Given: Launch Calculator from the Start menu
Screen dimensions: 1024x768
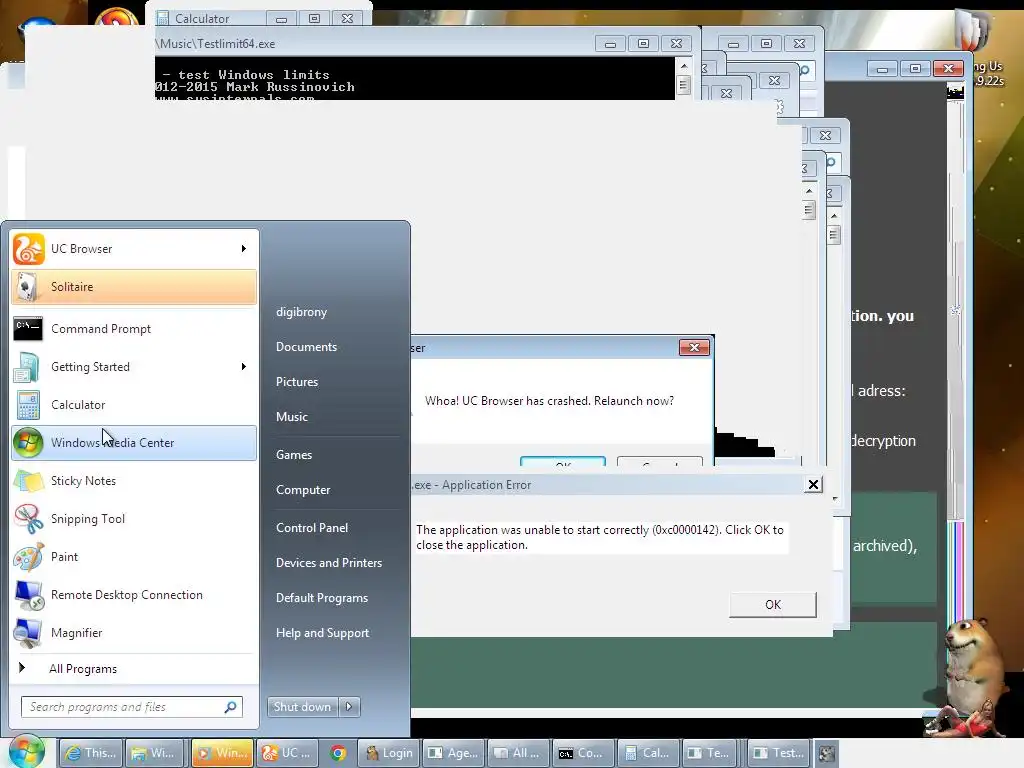Looking at the screenshot, I should [x=134, y=405].
